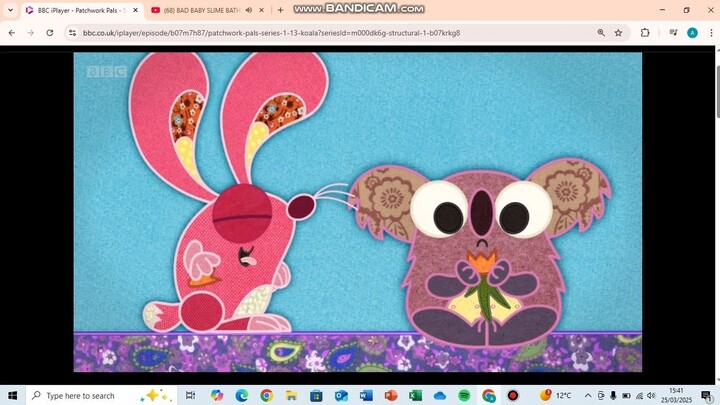Viewport: 720px width, 405px height.
Task: Expand hidden system tray icons
Action: pyautogui.click(x=588, y=395)
